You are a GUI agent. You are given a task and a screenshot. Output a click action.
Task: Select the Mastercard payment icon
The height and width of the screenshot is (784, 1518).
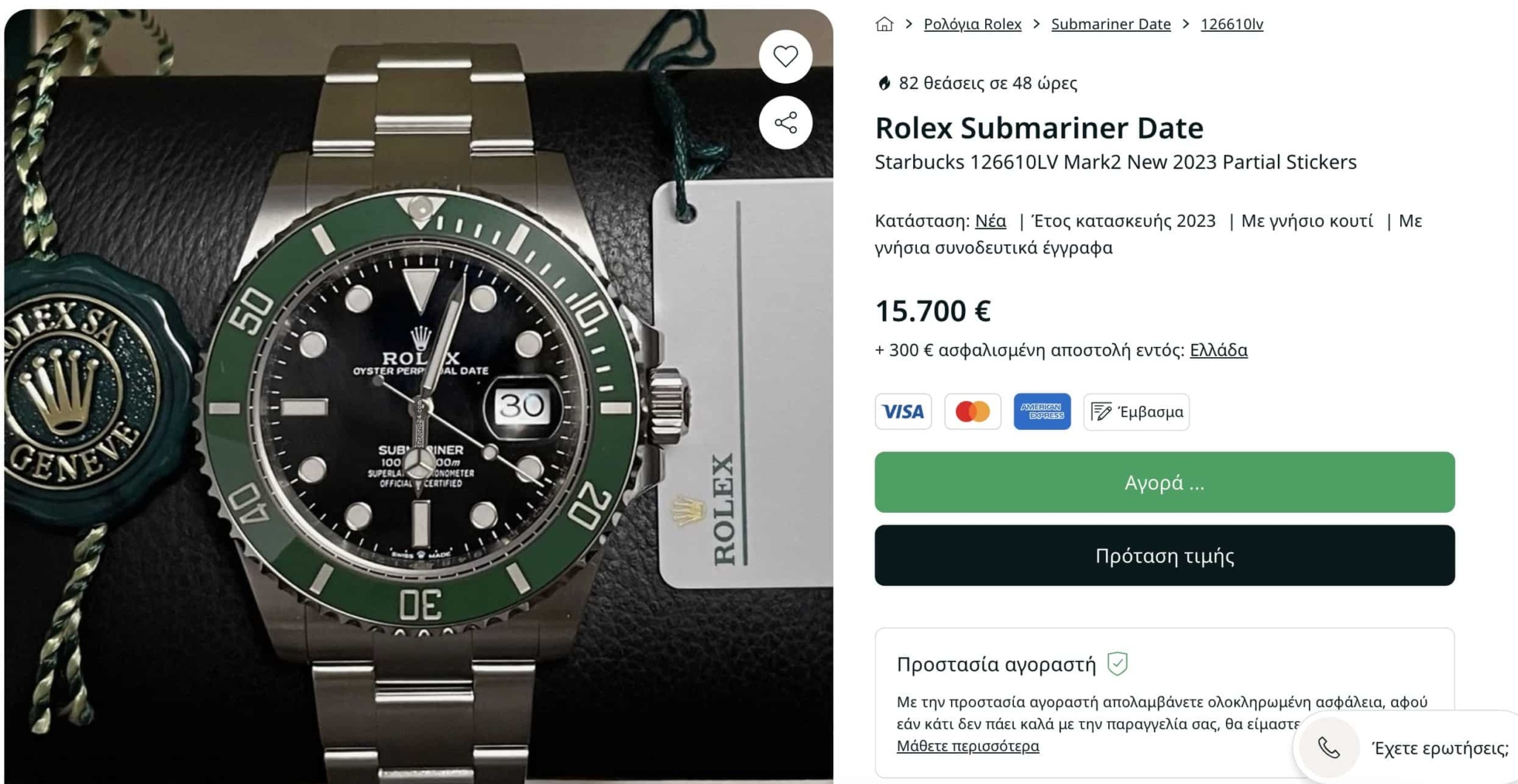coord(973,412)
